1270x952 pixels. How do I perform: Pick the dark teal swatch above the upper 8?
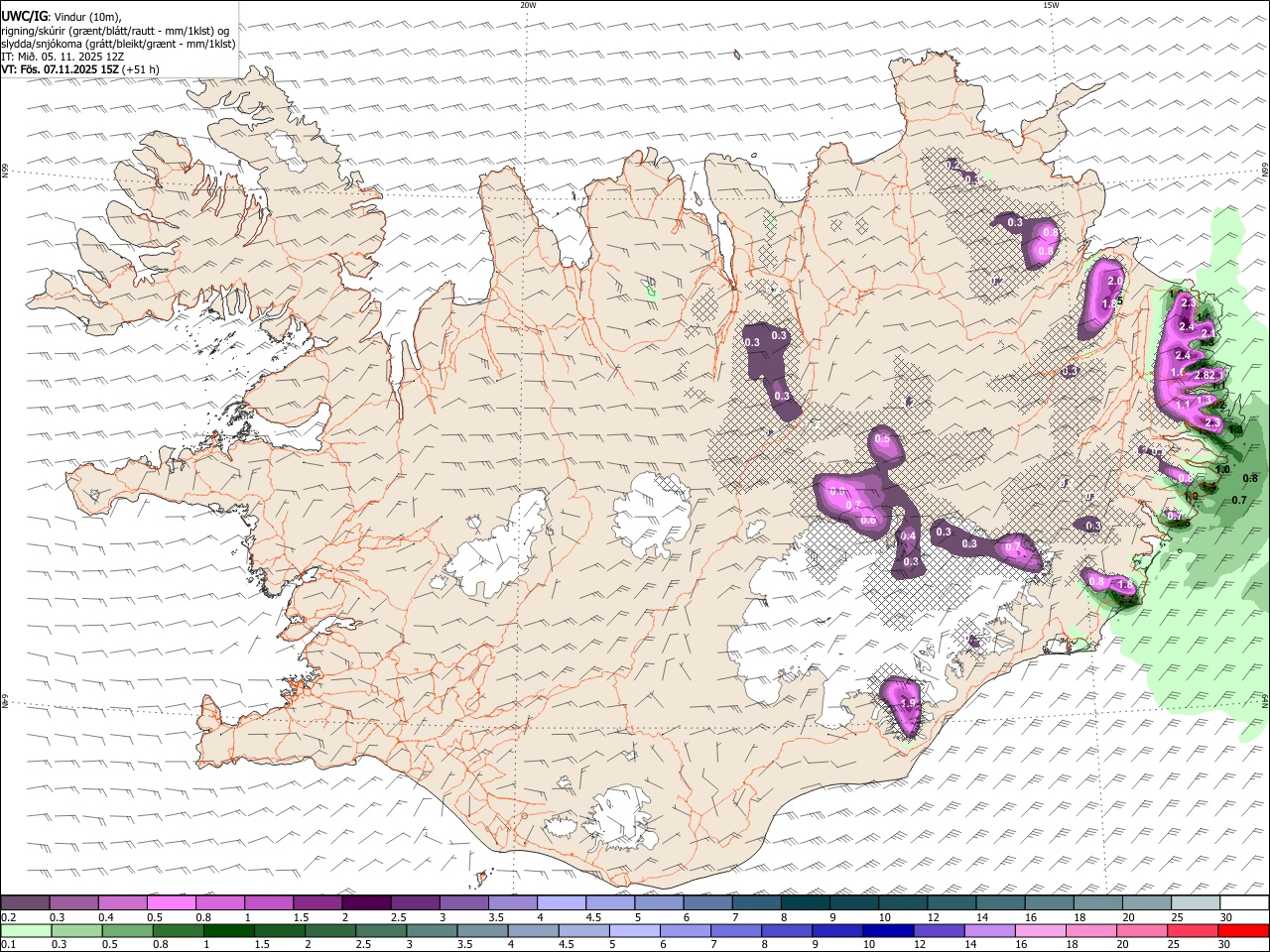point(805,902)
